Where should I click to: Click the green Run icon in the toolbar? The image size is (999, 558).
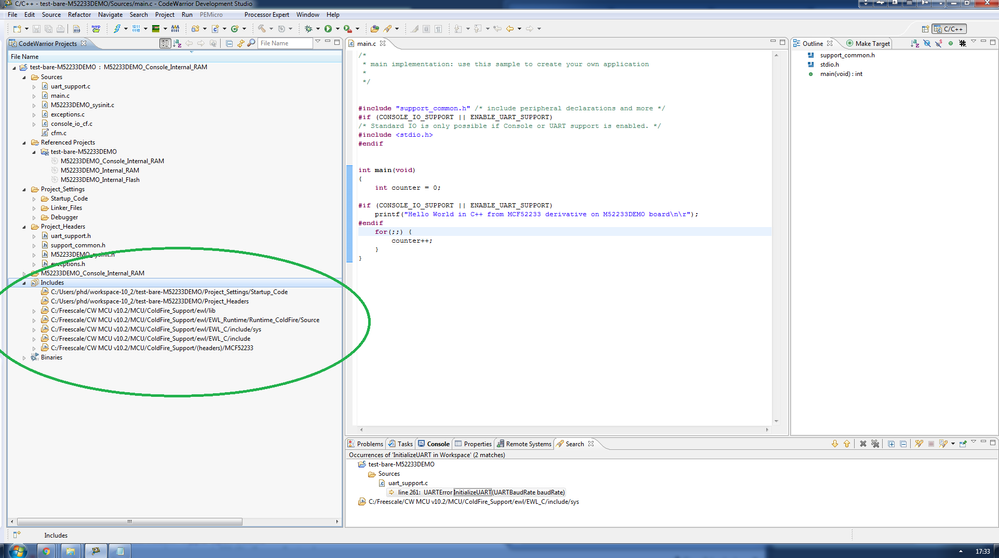point(327,29)
